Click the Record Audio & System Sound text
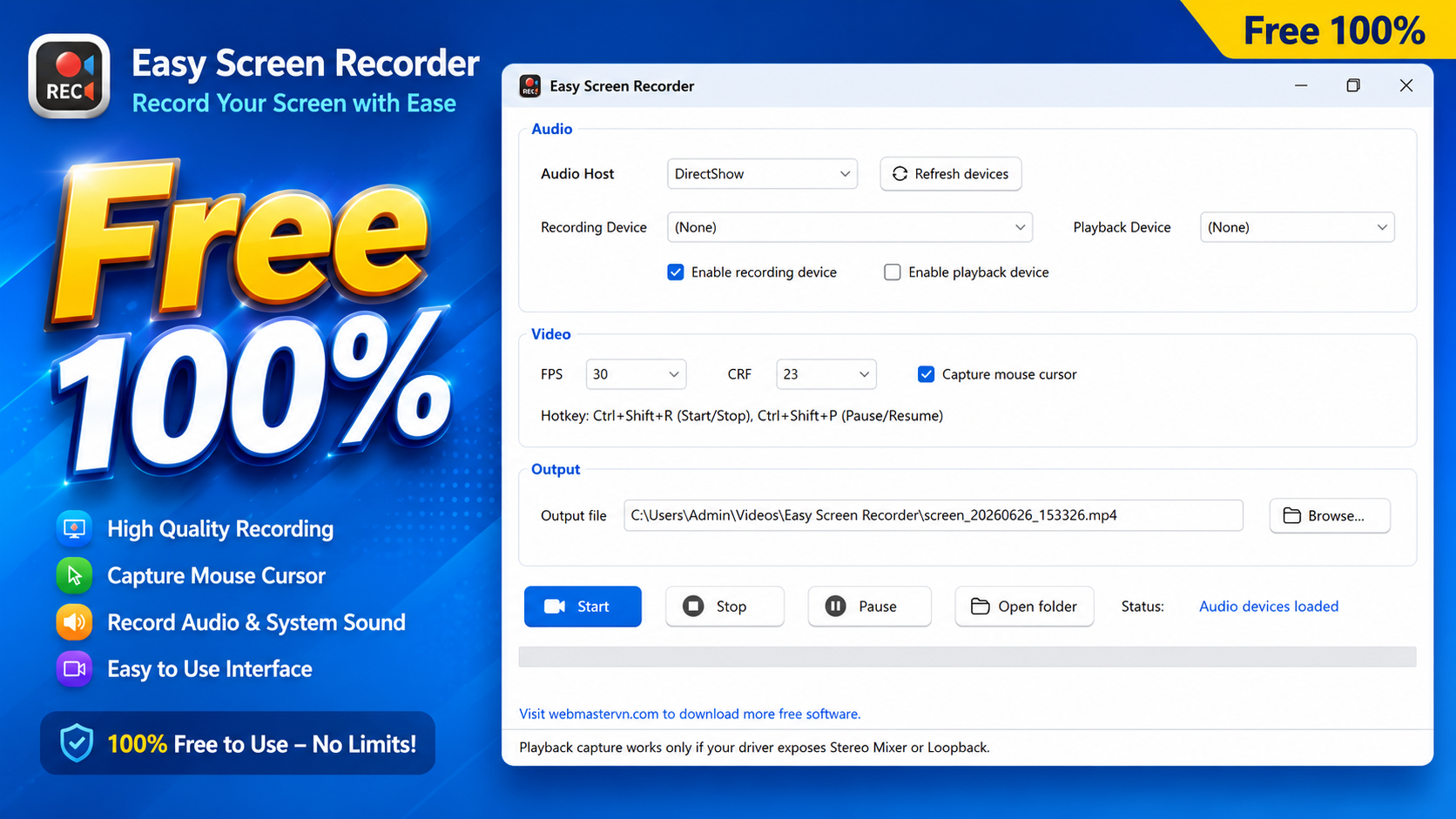1456x819 pixels. pos(256,622)
